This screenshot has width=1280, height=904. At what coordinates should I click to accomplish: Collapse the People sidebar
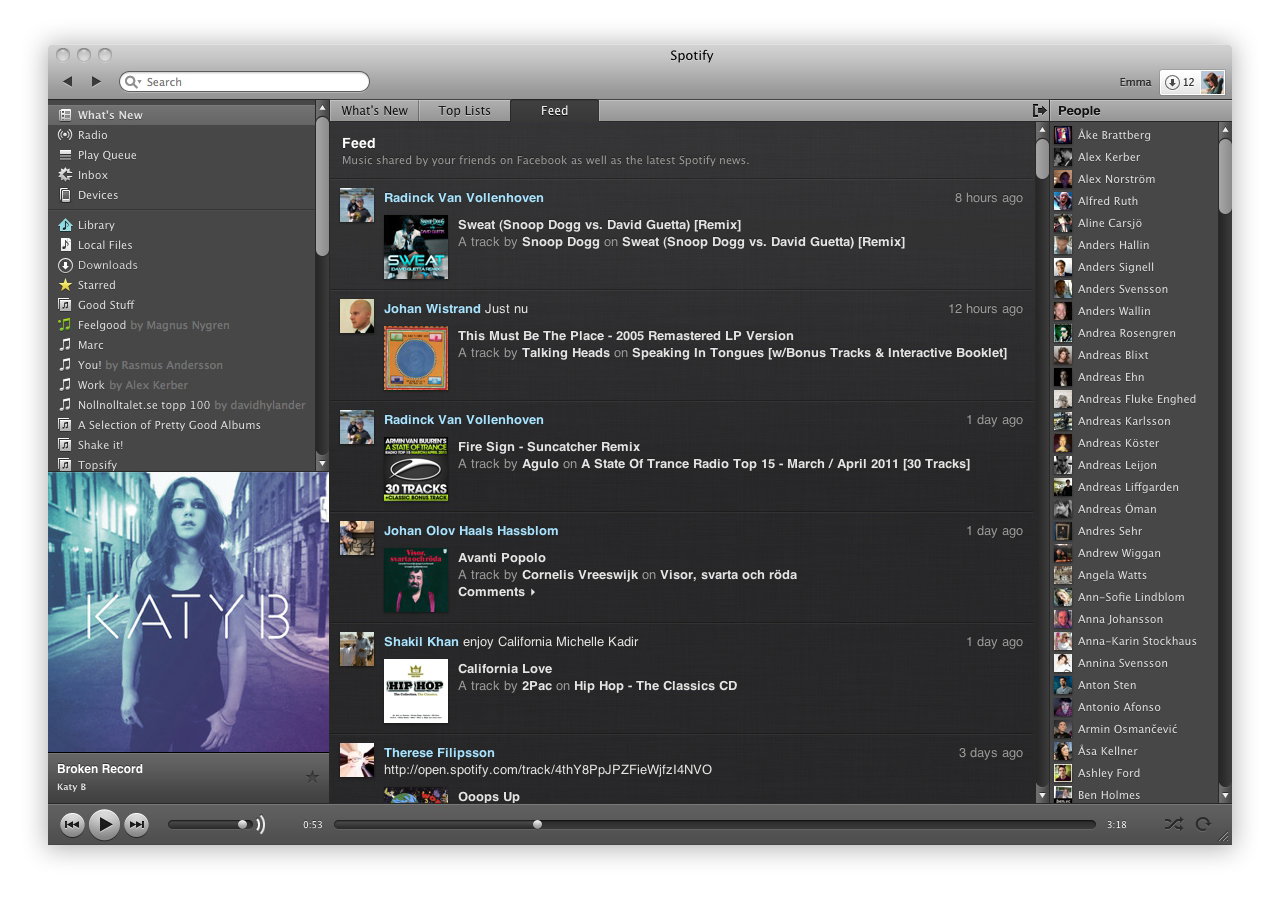[x=1039, y=110]
